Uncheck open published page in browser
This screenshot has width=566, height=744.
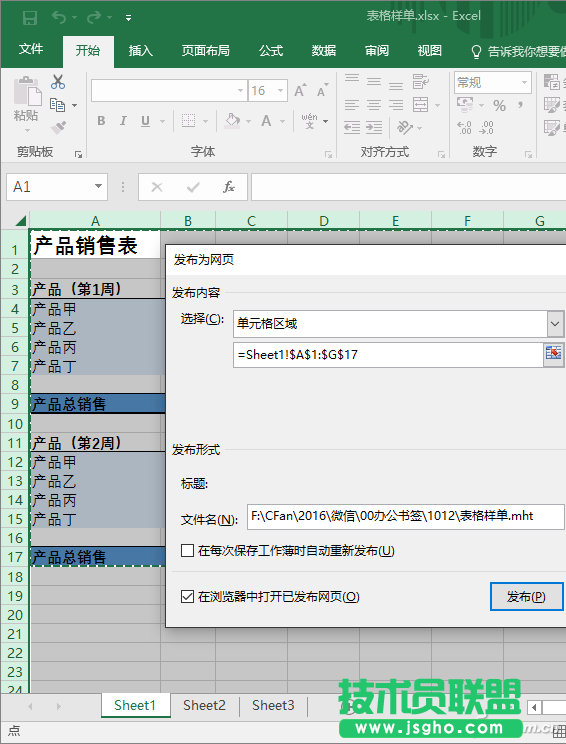click(x=187, y=596)
